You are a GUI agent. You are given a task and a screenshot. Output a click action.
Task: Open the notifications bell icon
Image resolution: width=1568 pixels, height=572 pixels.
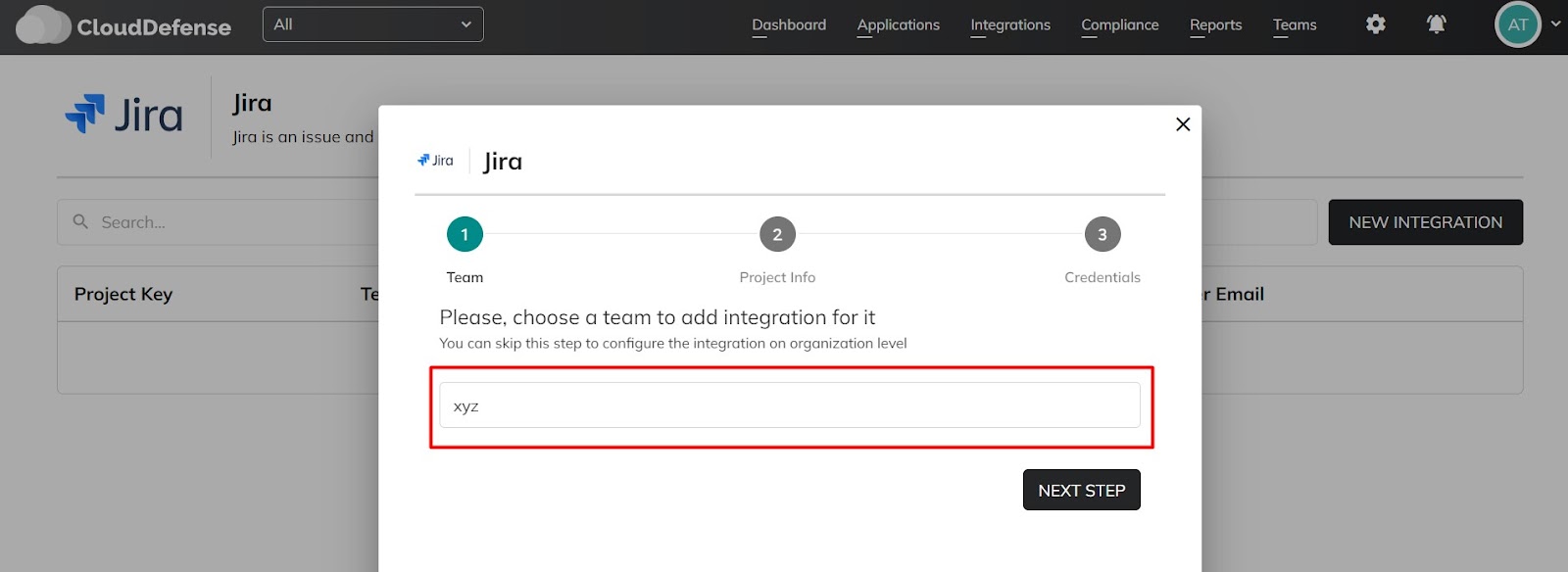(1437, 24)
